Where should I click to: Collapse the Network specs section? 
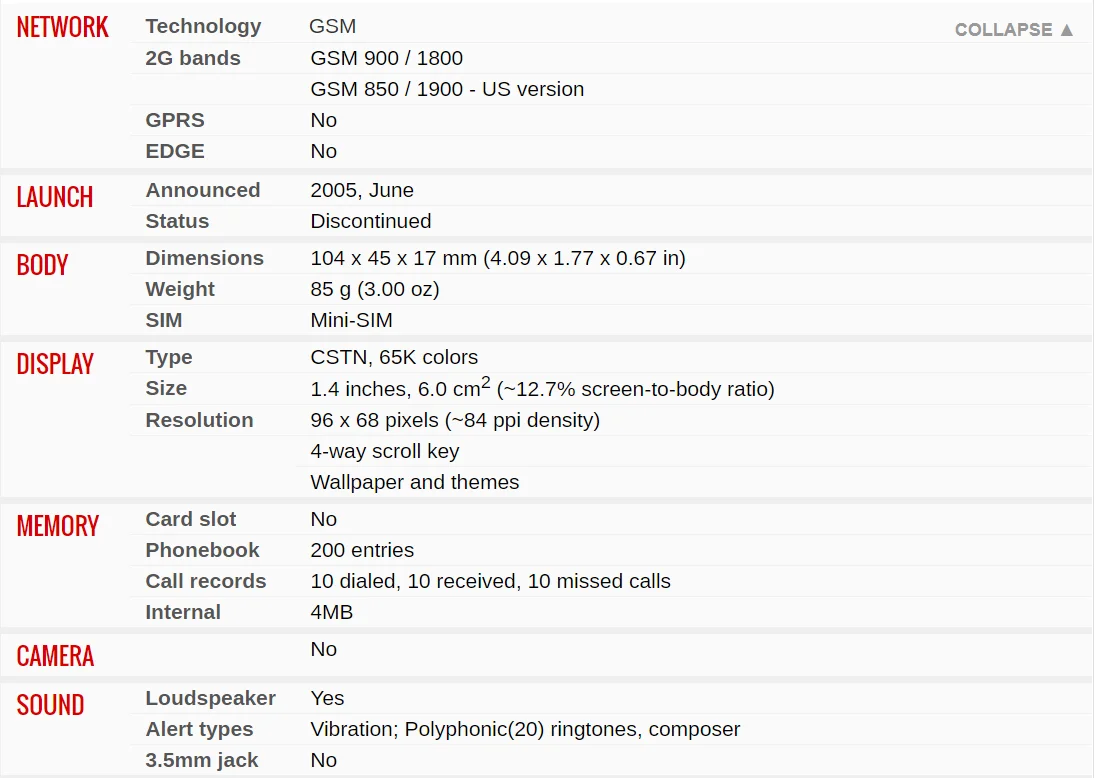click(1014, 29)
